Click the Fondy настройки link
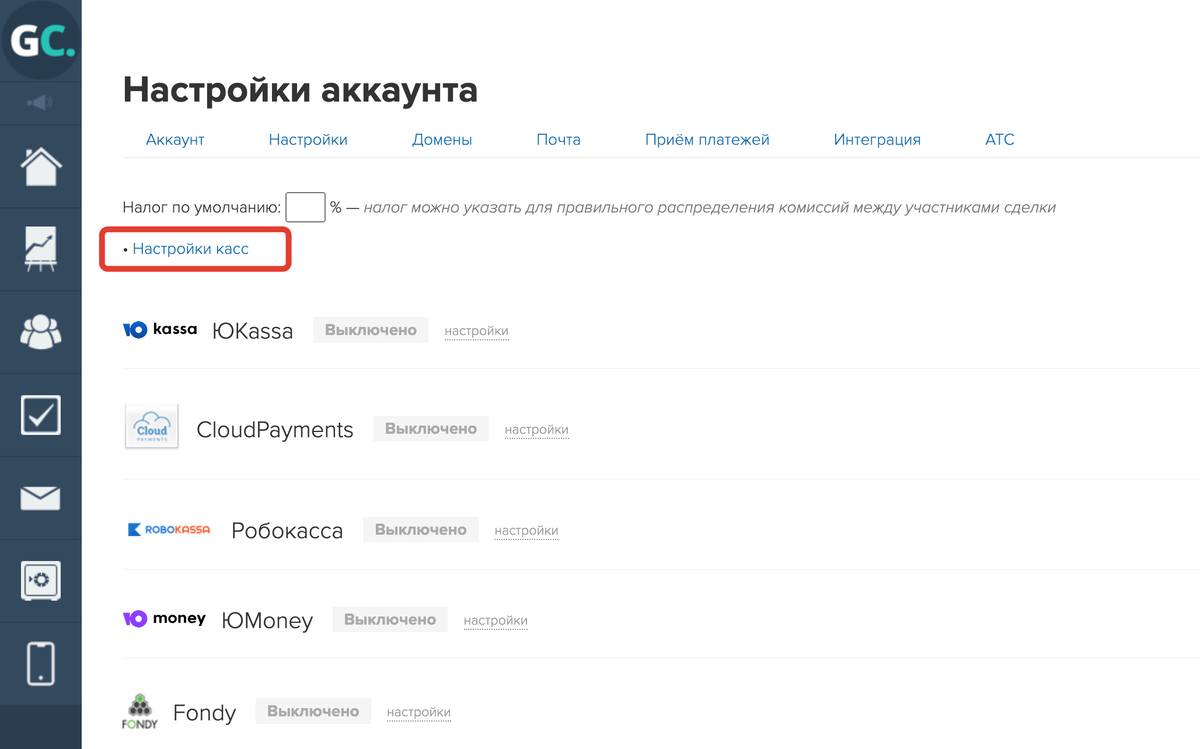The width and height of the screenshot is (1200, 749). (418, 713)
